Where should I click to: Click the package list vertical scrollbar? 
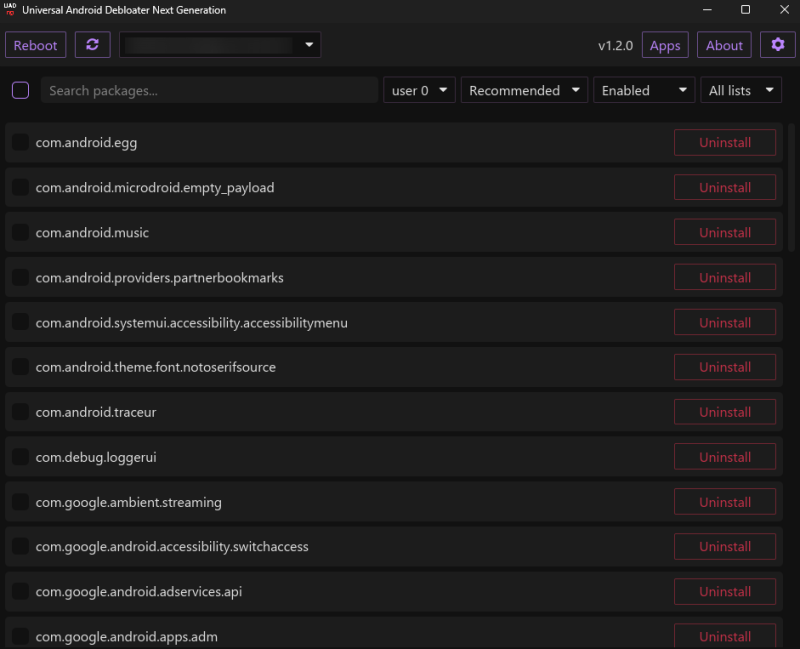(791, 187)
